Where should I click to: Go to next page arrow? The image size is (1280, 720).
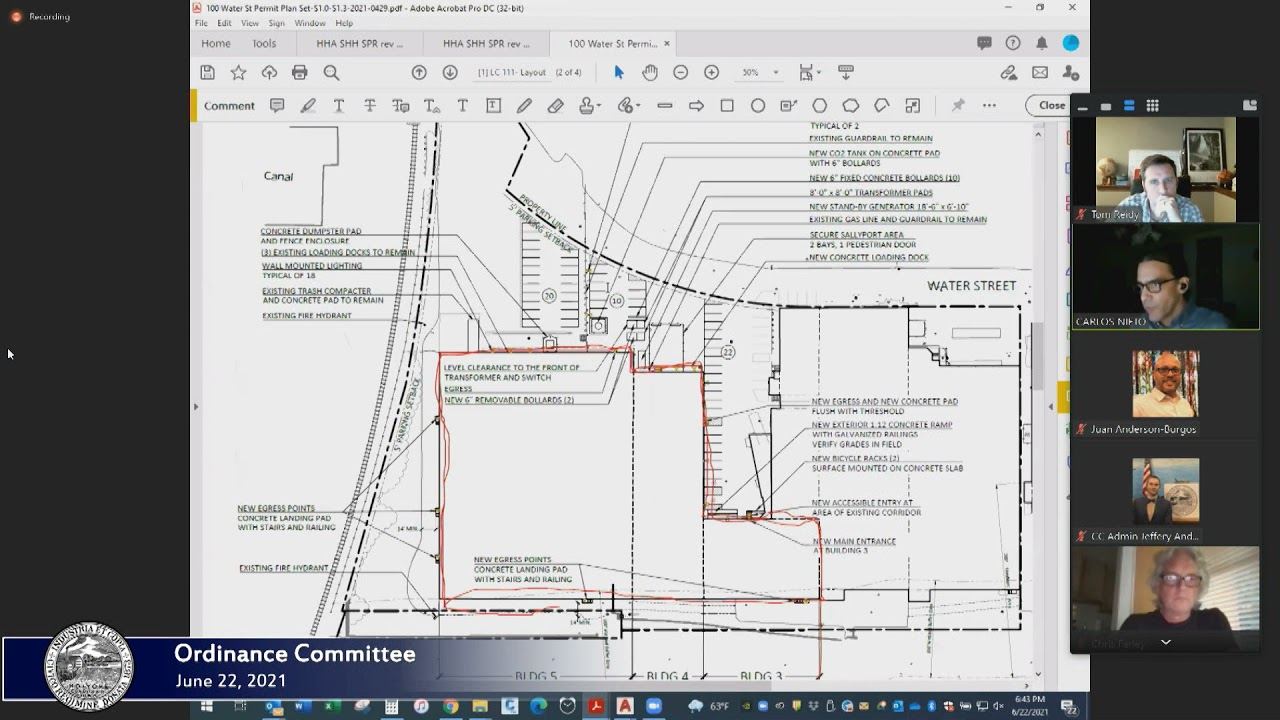coord(450,72)
